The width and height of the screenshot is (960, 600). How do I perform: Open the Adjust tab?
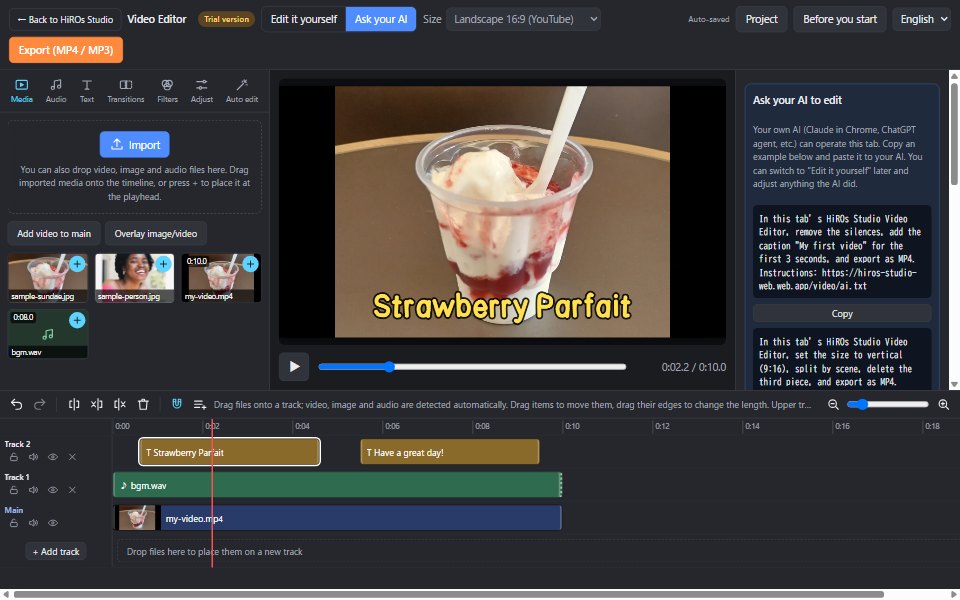coord(201,91)
